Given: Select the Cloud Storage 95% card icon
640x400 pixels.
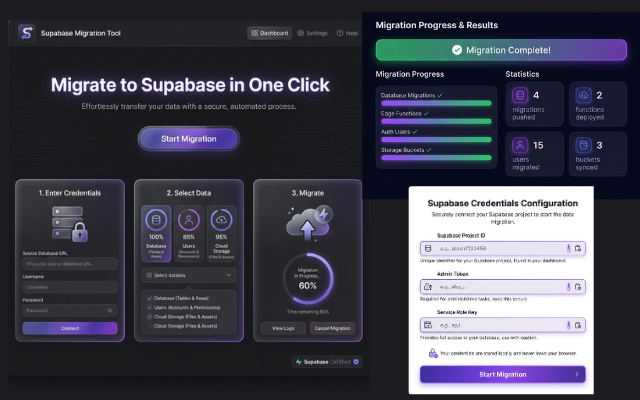Looking at the screenshot, I should 221,220.
